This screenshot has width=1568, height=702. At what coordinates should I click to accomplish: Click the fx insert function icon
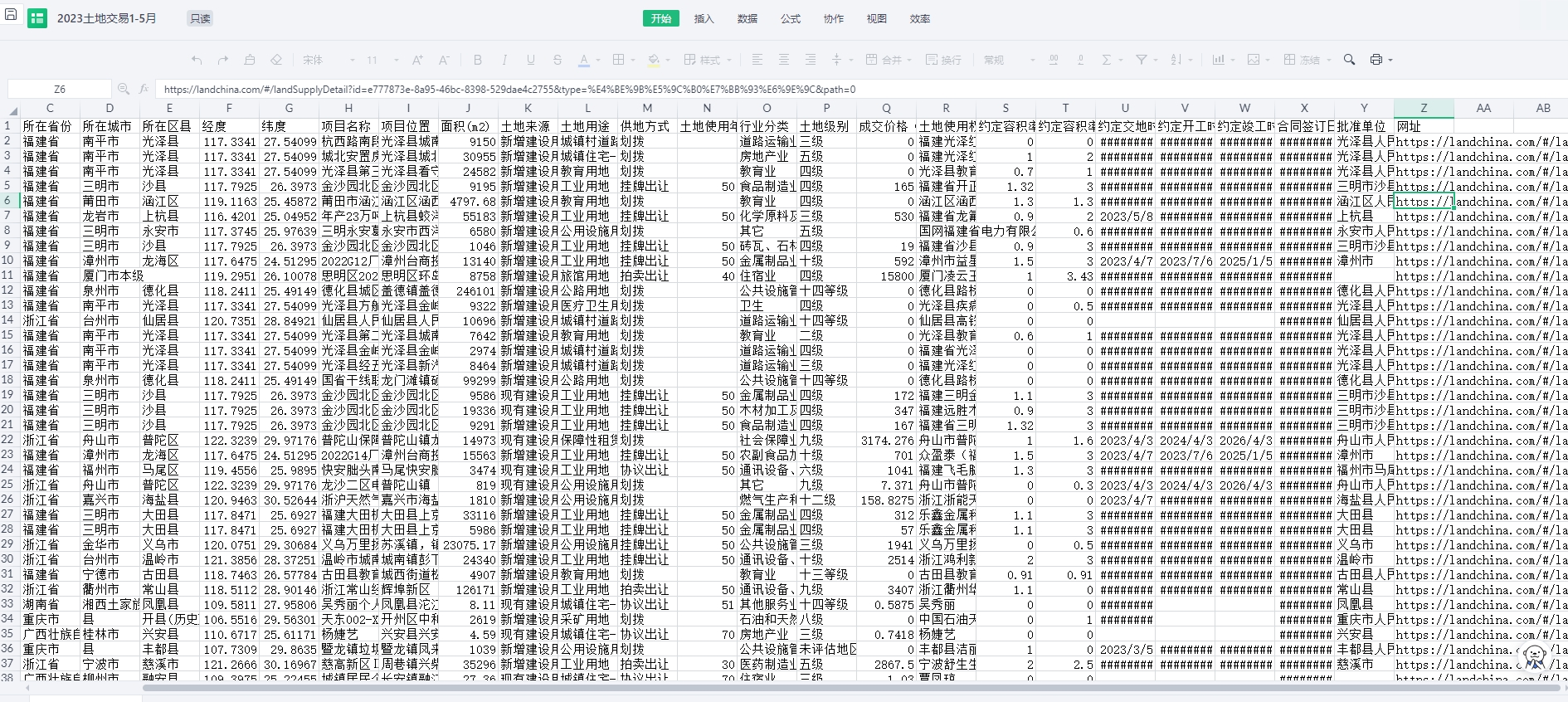tap(144, 89)
